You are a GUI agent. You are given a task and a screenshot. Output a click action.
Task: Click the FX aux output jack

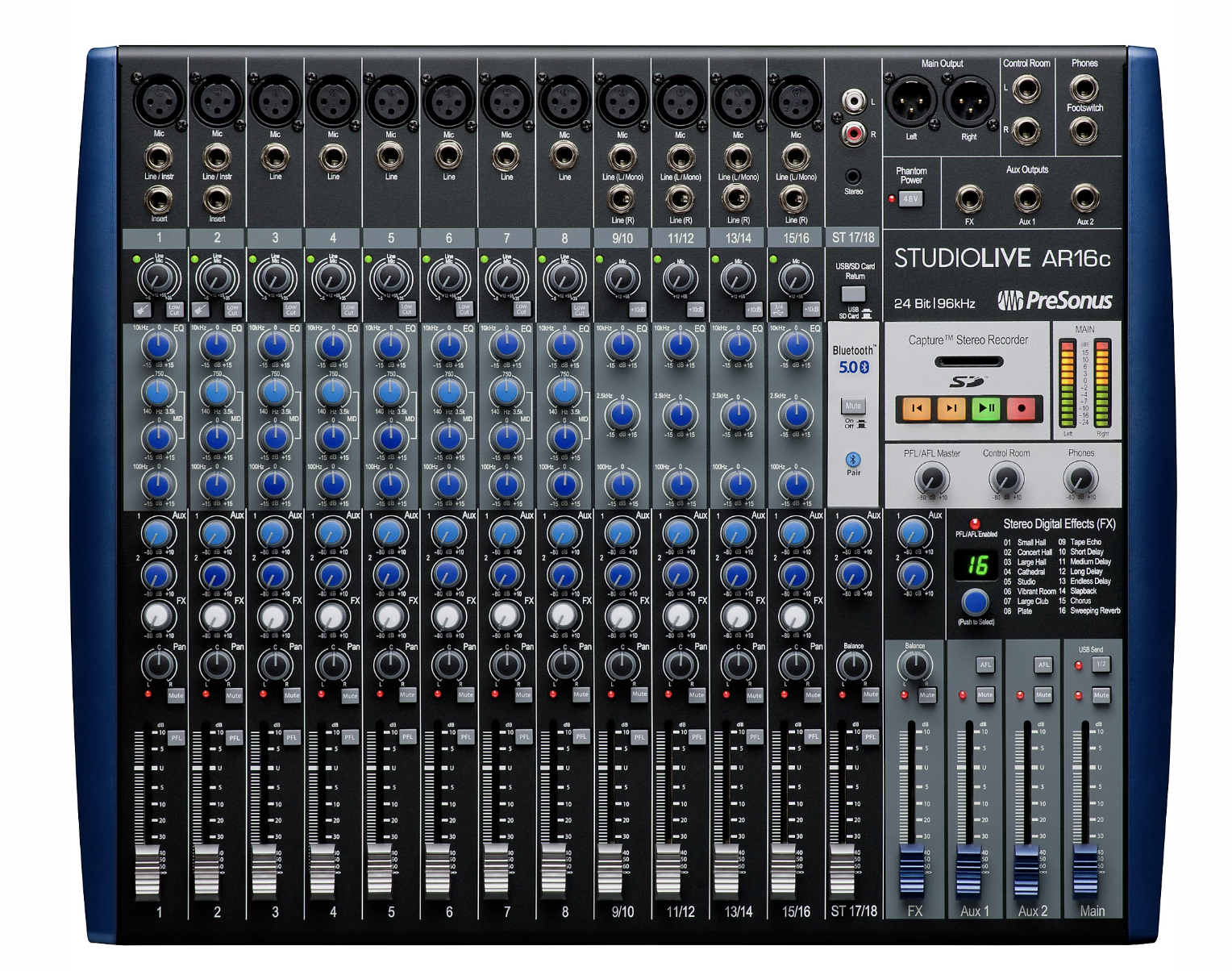coord(969,198)
